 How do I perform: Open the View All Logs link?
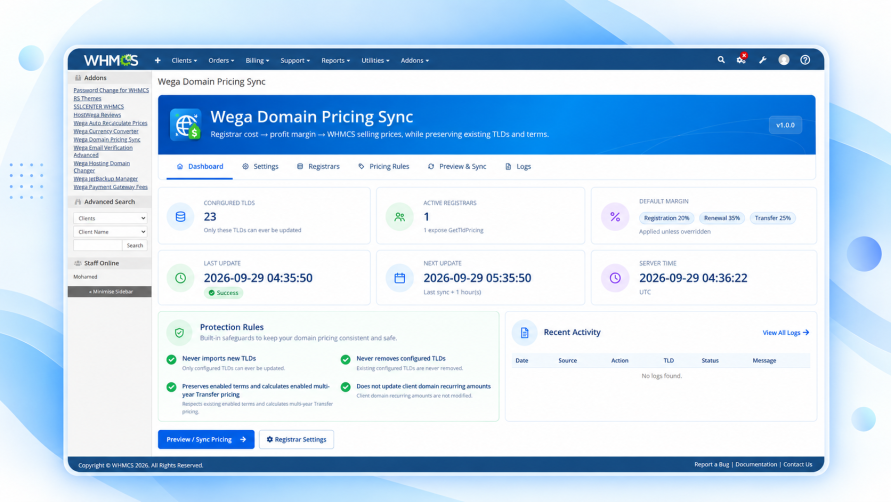tap(785, 333)
